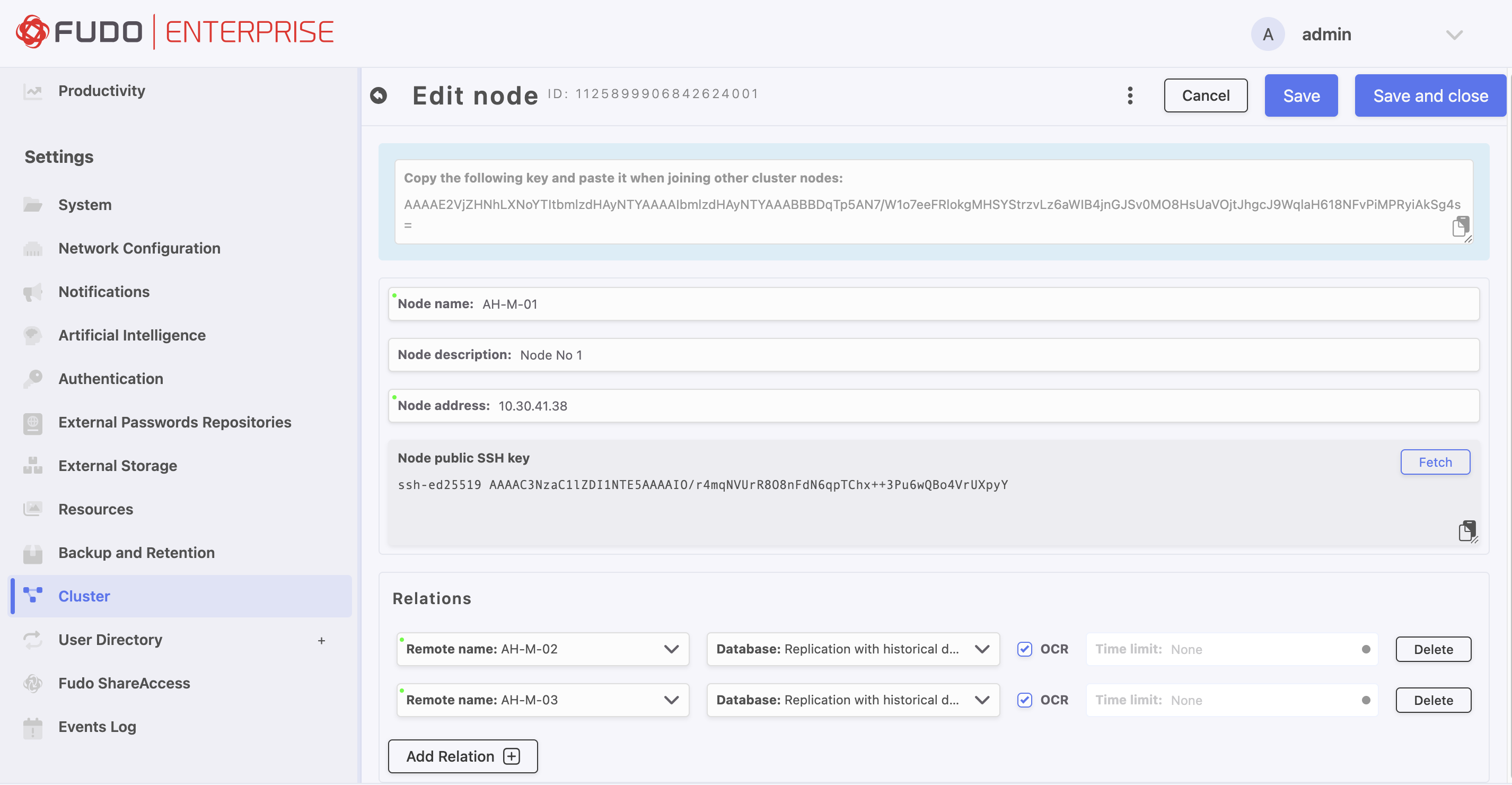Viewport: 1512px width, 785px height.
Task: Click the Fudo ShareAccess sidebar icon
Action: coord(33,683)
